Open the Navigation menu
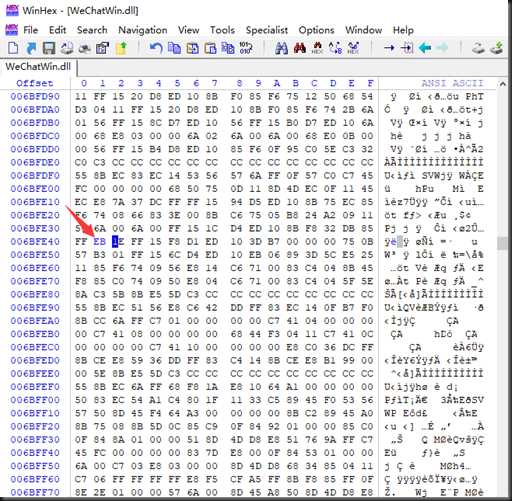The width and height of the screenshot is (512, 501). coord(143,30)
